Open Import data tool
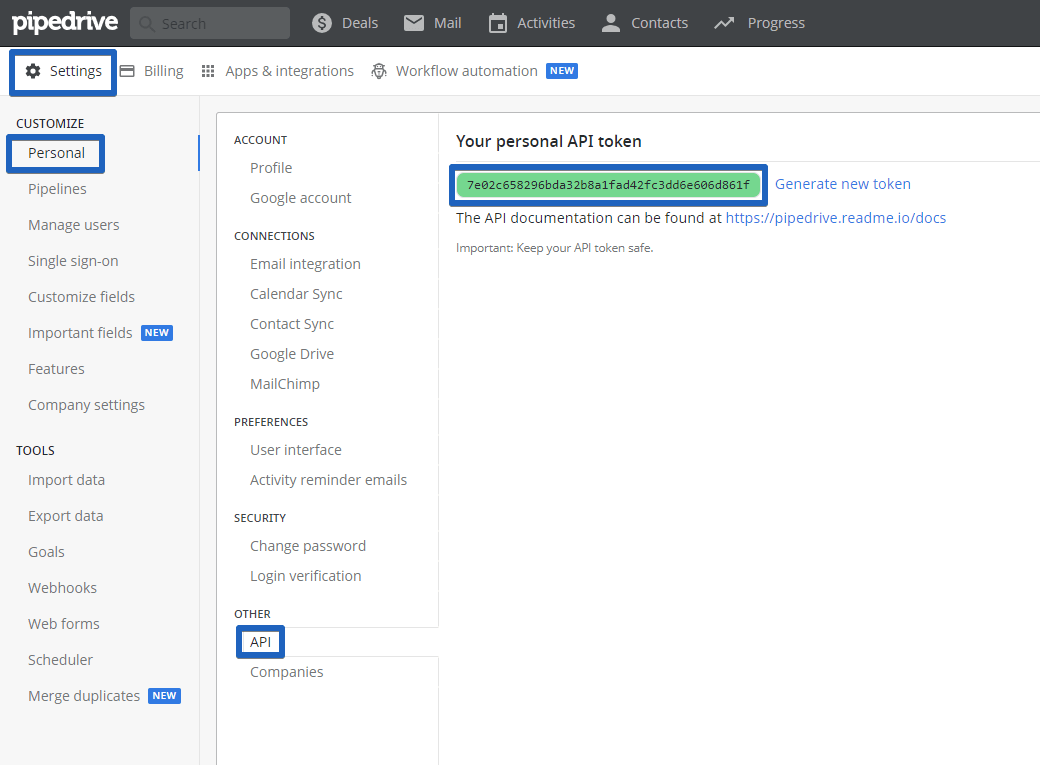 tap(66, 480)
